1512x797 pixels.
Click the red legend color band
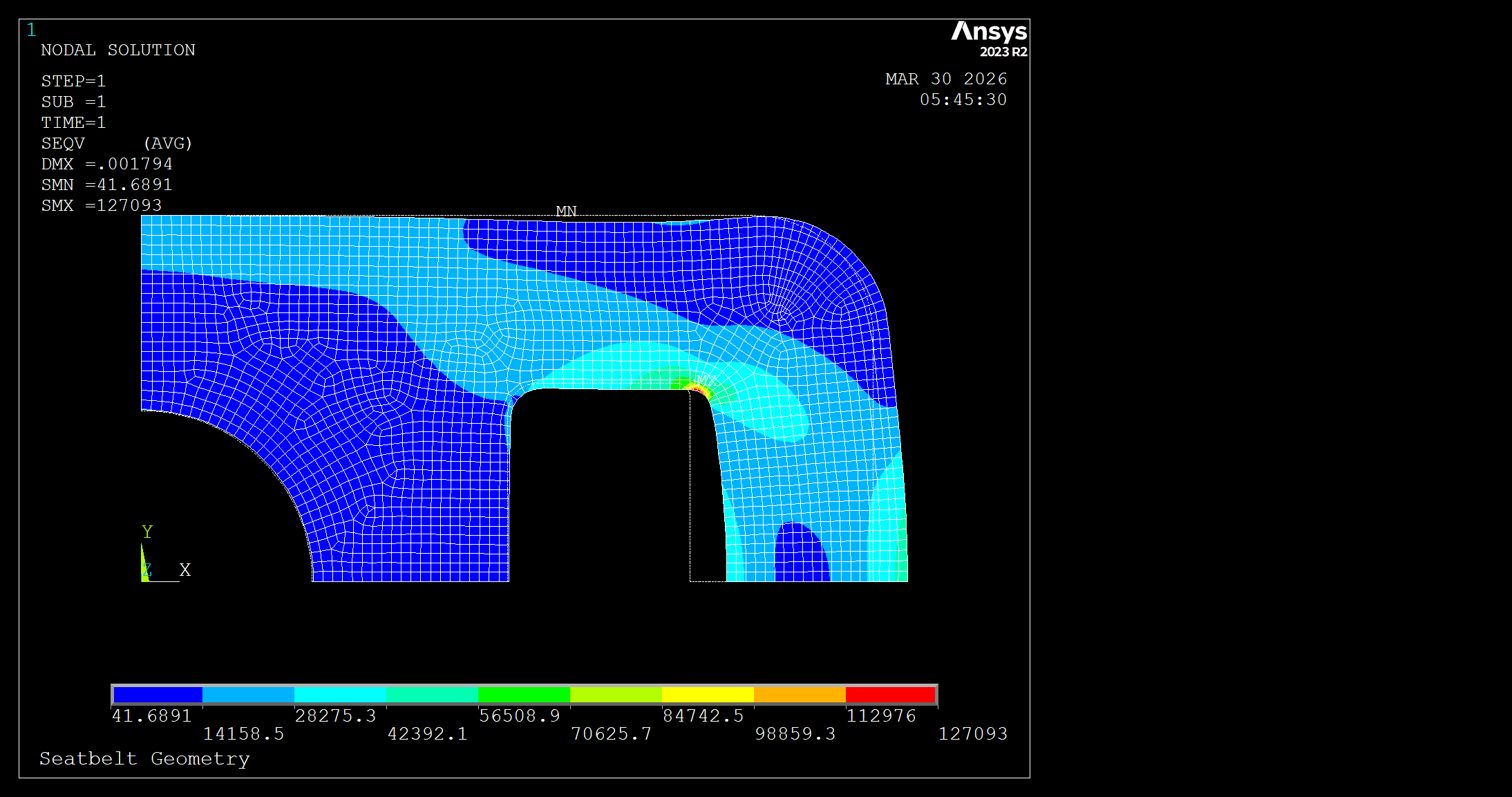tap(890, 694)
